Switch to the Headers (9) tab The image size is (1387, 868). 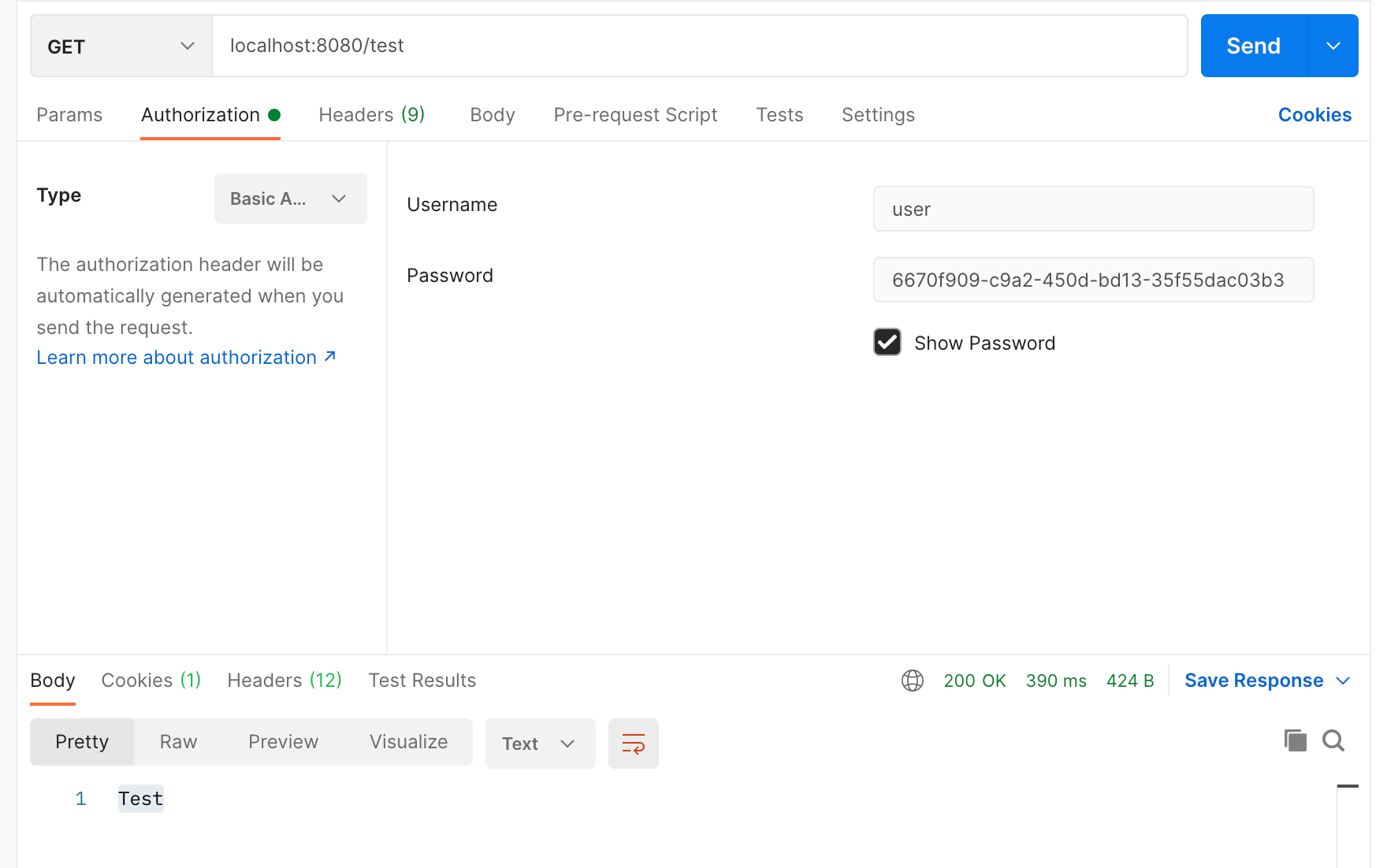pyautogui.click(x=371, y=114)
